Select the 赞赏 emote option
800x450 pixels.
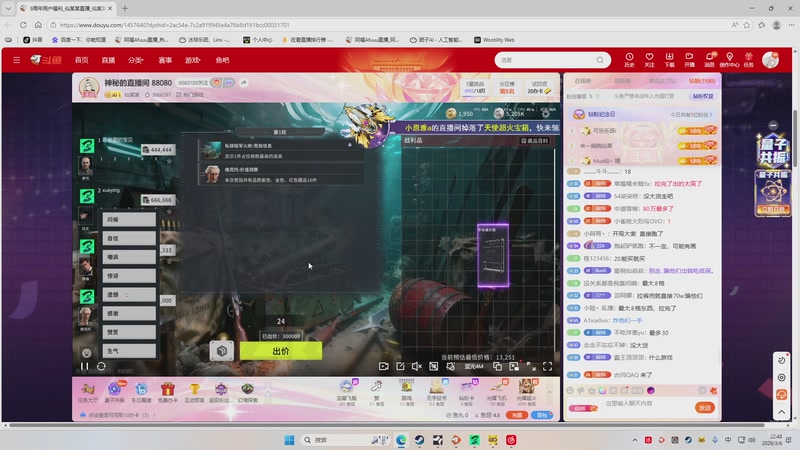tap(129, 332)
